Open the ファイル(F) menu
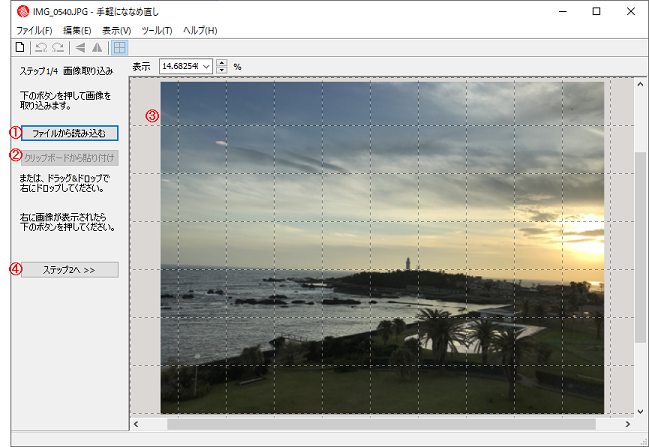The width and height of the screenshot is (649, 447). pyautogui.click(x=34, y=31)
